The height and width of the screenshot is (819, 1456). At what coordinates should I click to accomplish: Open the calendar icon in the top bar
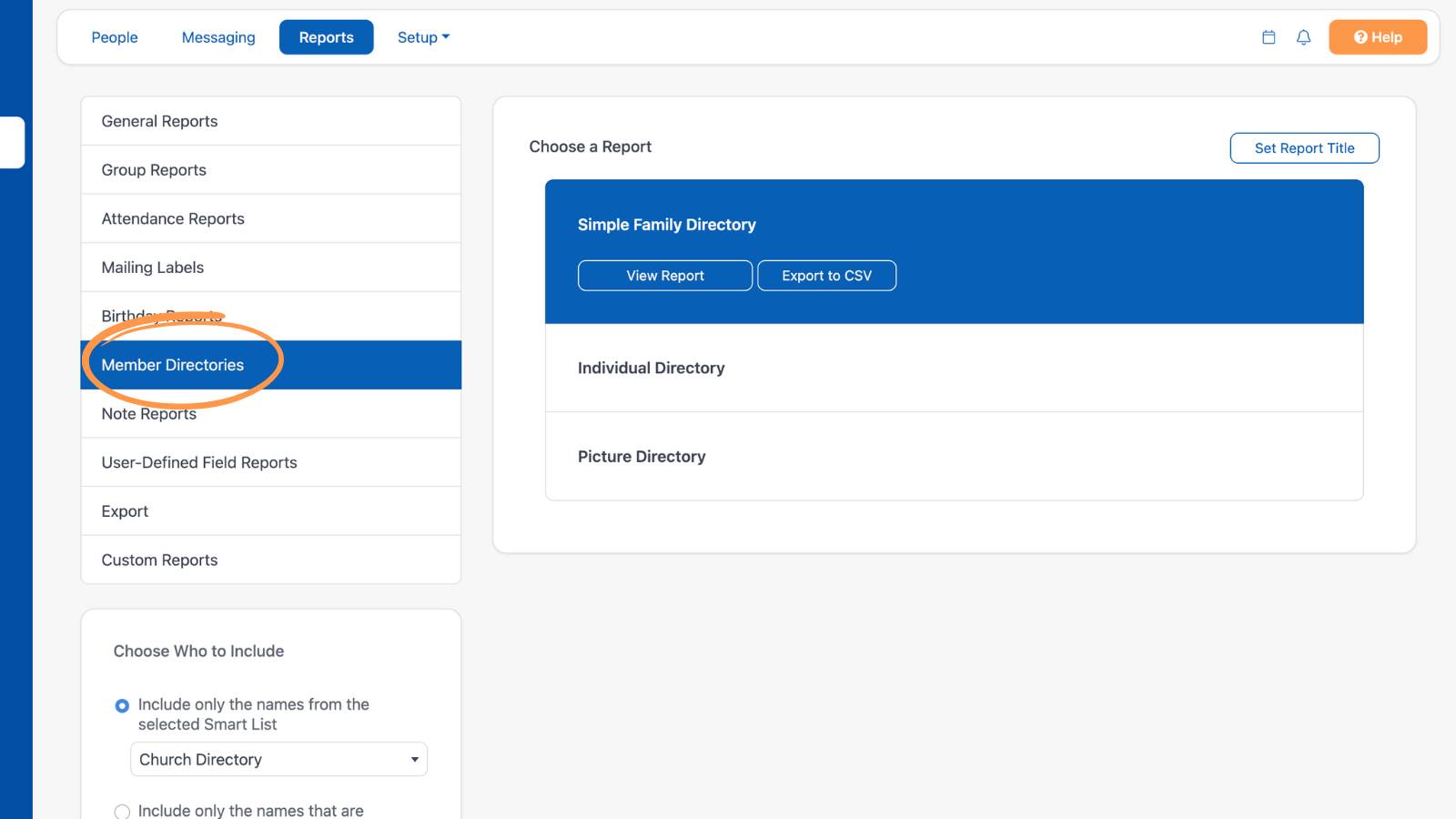click(1269, 37)
